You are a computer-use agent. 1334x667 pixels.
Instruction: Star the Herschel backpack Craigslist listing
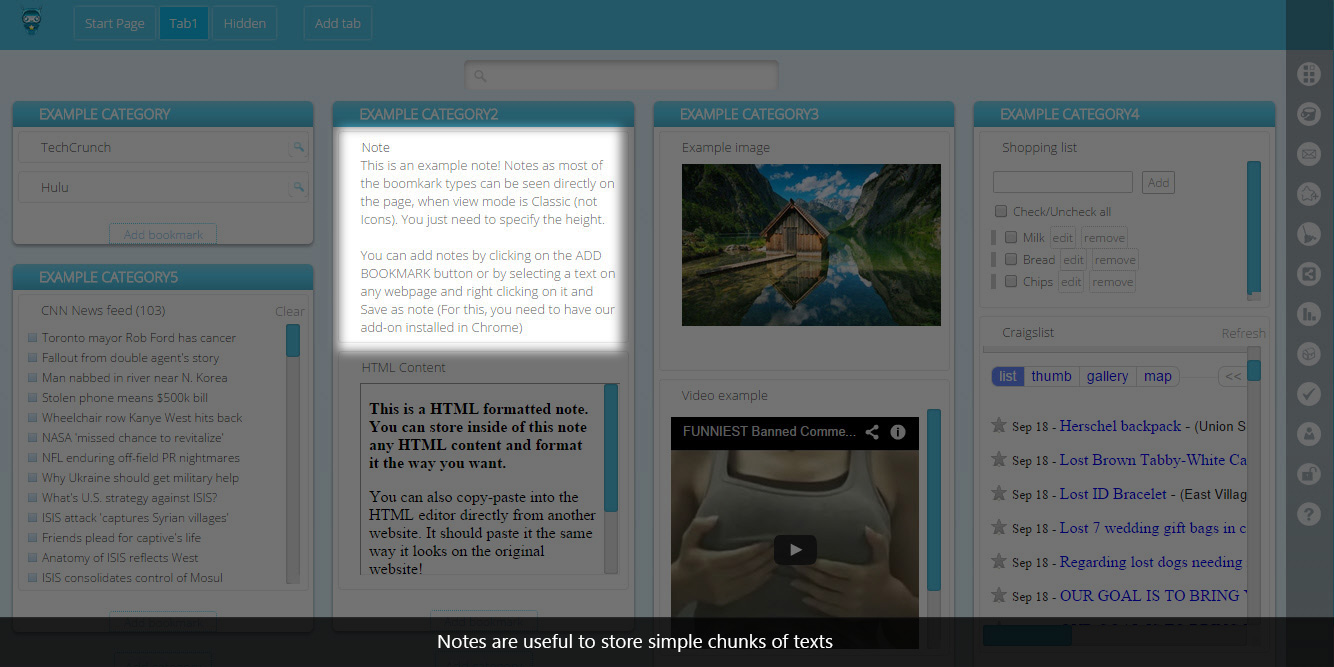[x=998, y=426]
